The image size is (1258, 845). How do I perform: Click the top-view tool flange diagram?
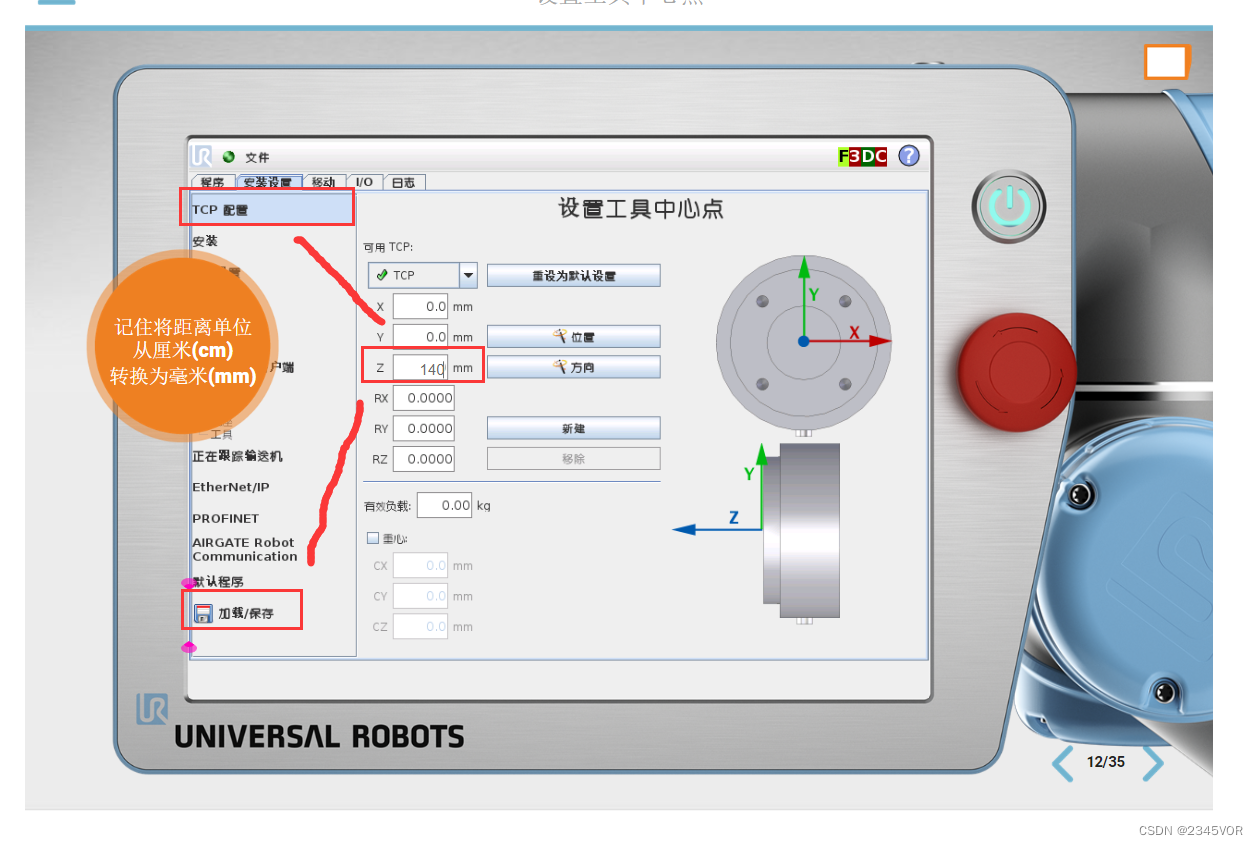coord(803,341)
